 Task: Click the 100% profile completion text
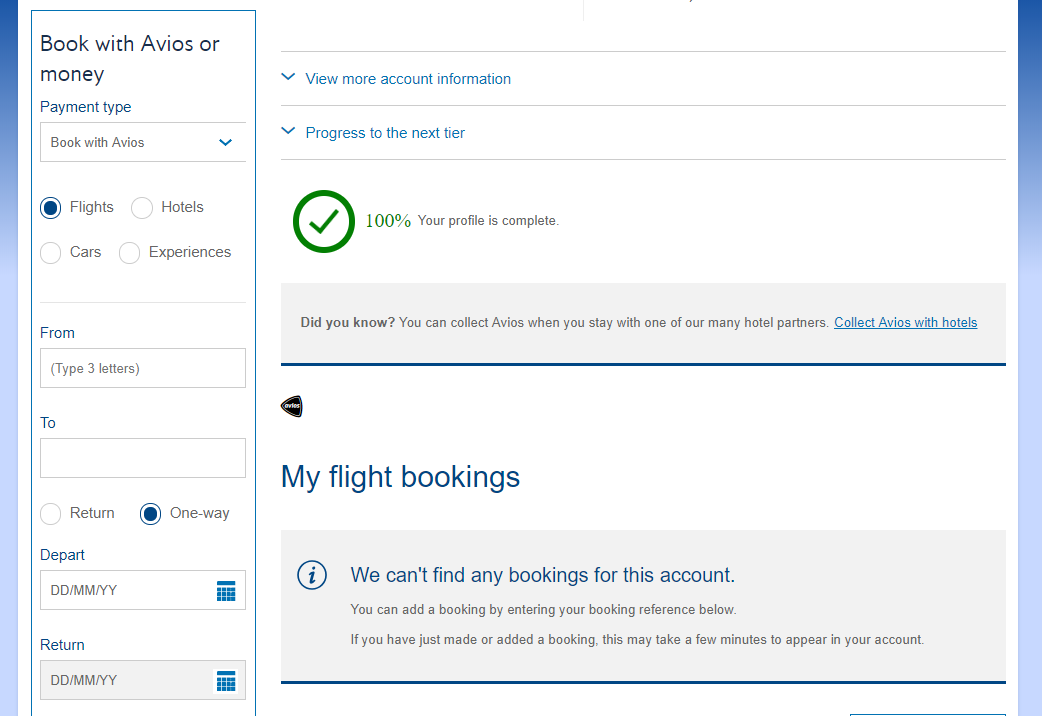[x=388, y=221]
